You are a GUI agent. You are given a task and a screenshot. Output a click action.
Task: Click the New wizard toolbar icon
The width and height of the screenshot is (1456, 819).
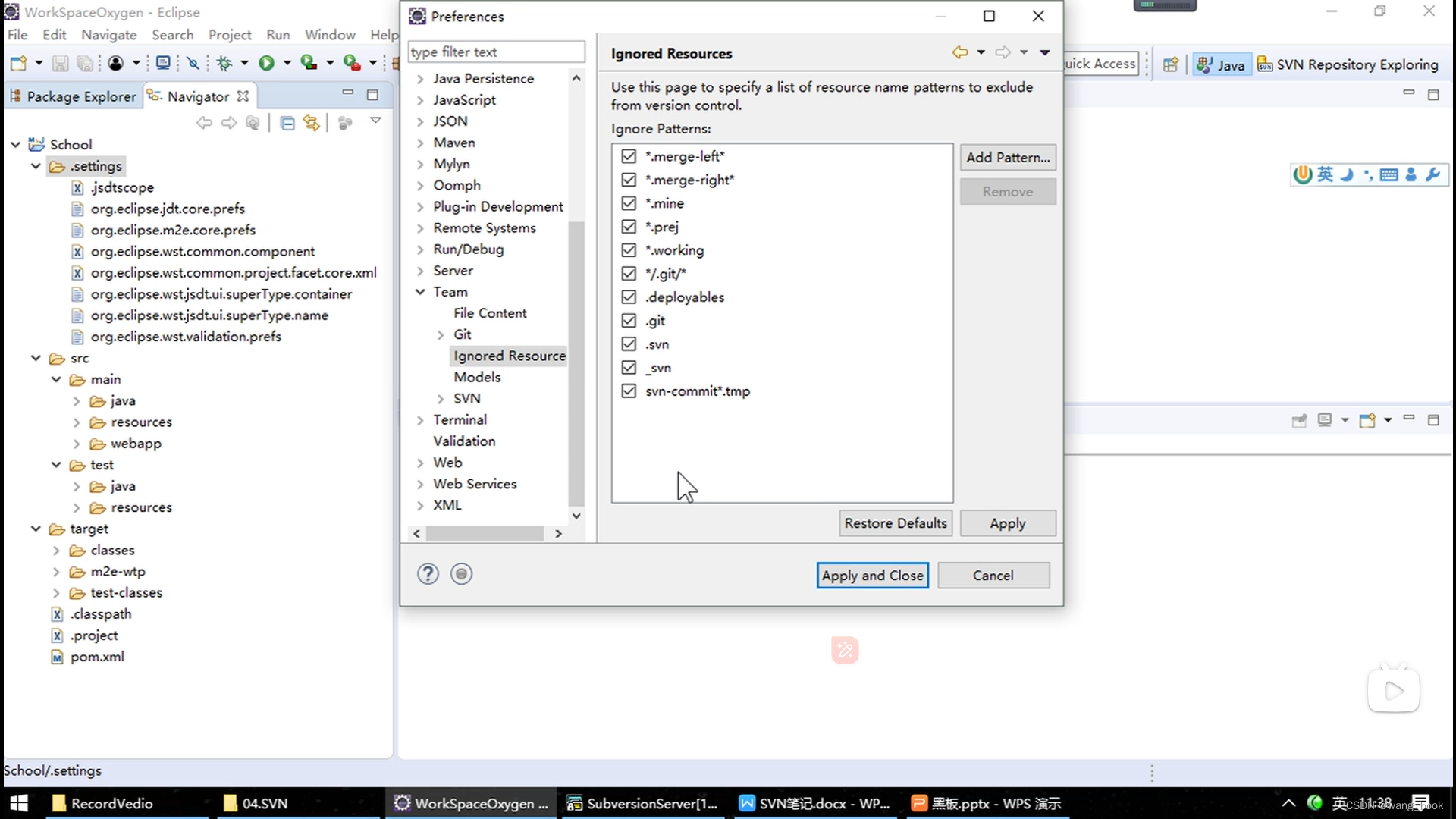[x=18, y=64]
